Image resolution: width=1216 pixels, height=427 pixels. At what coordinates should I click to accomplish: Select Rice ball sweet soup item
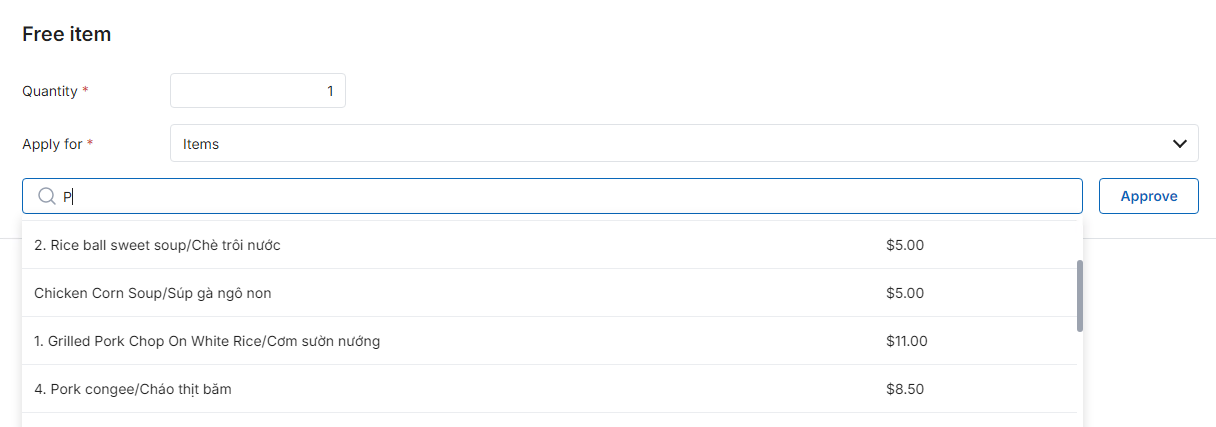point(549,245)
